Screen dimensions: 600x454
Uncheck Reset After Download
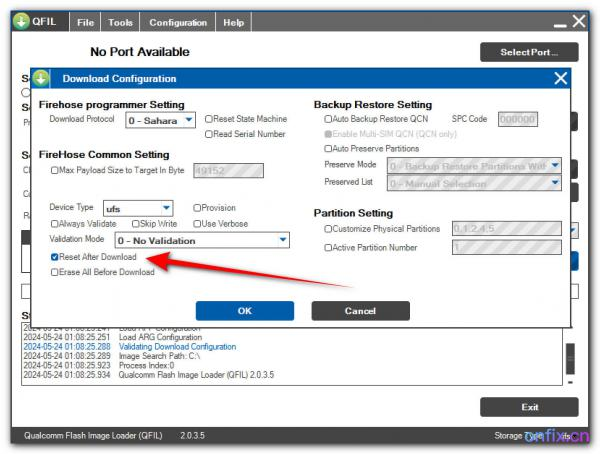click(x=55, y=257)
